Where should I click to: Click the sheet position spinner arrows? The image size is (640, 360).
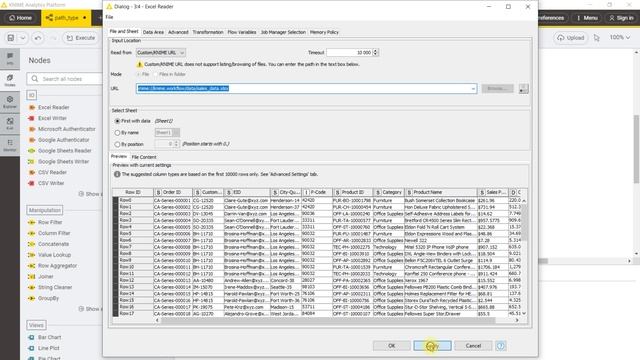176,144
